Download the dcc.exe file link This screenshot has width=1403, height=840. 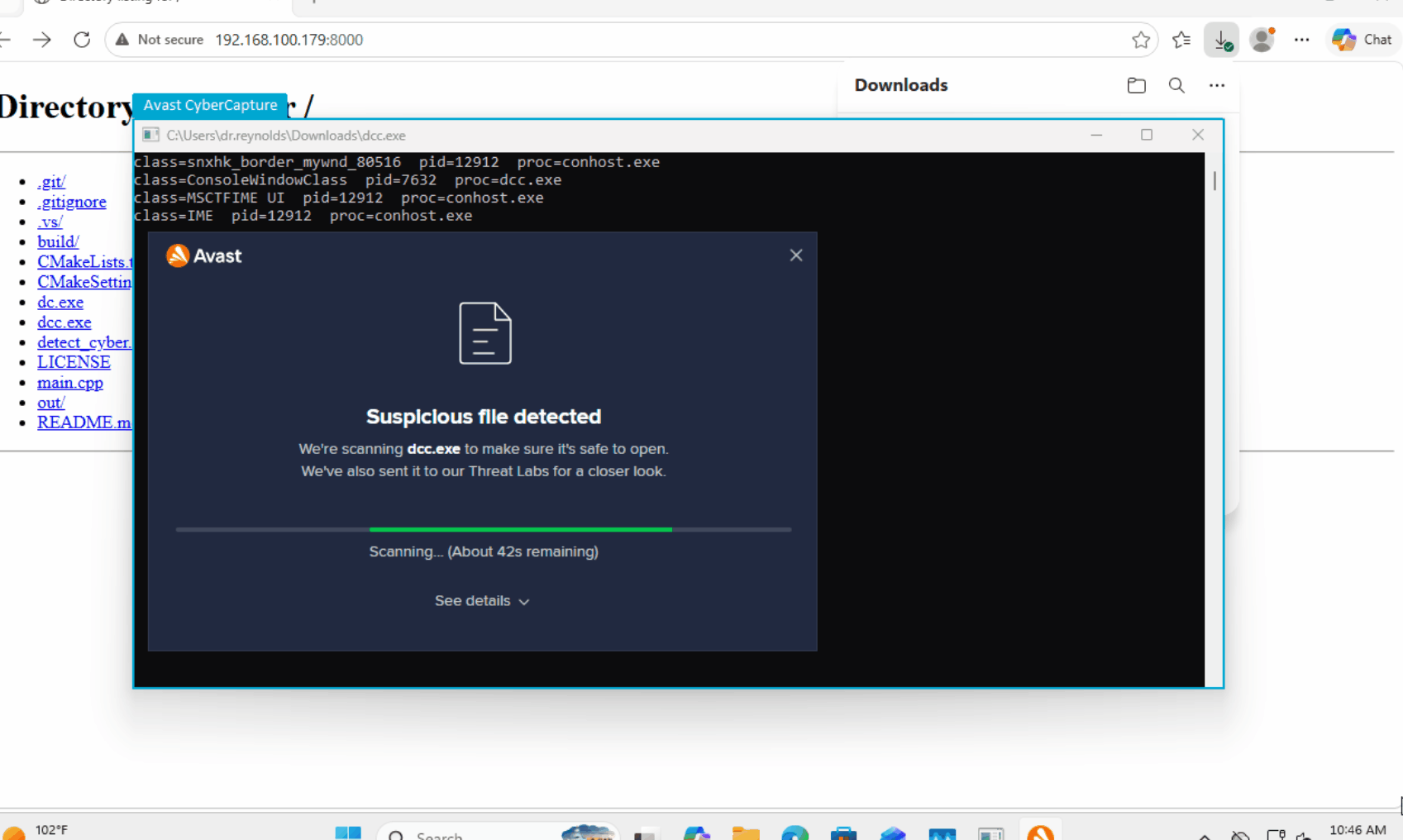64,322
